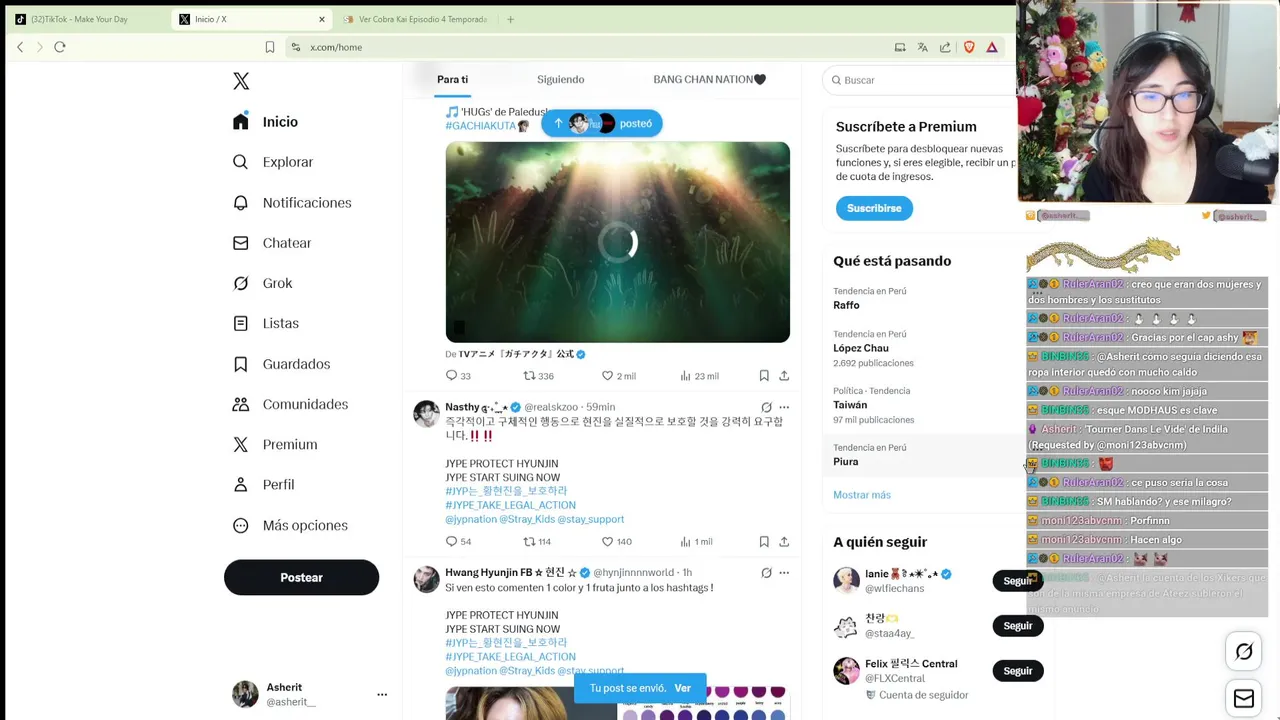Open Grok from sidebar

coord(263,283)
